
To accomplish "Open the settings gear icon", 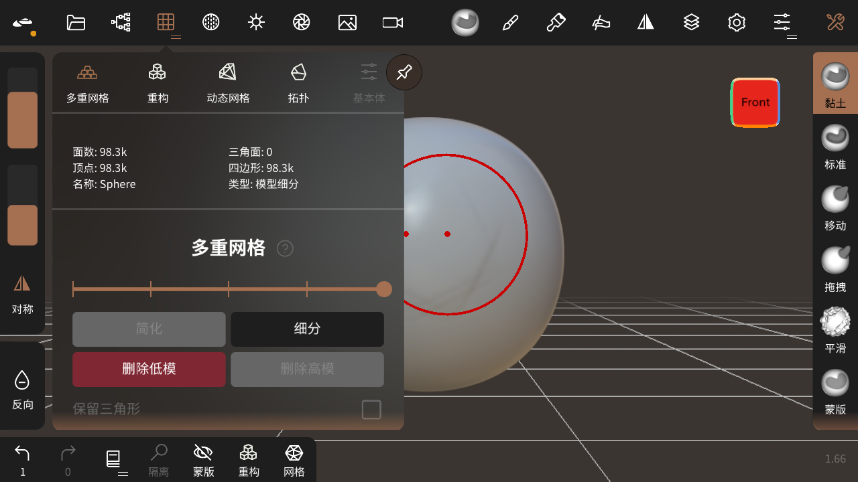I will 737,22.
